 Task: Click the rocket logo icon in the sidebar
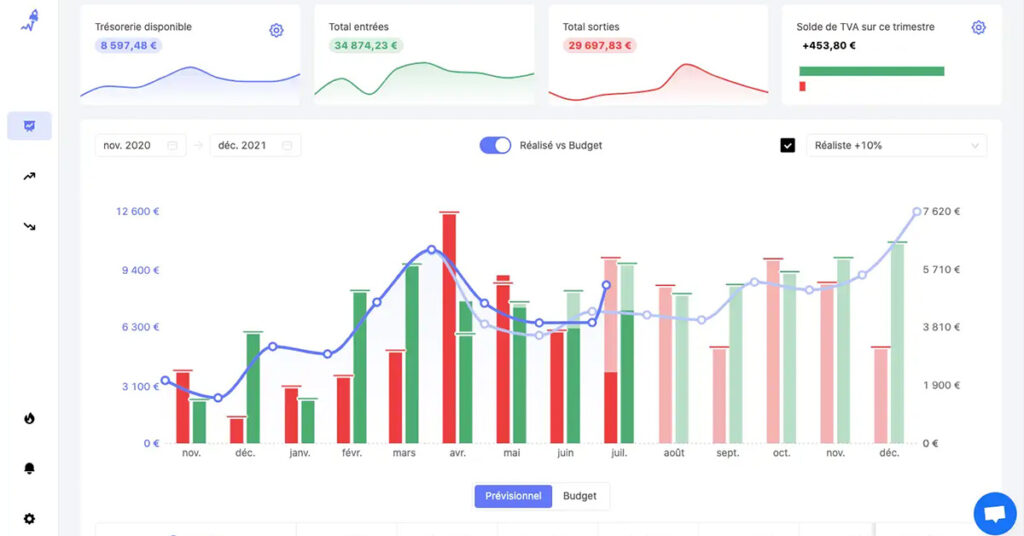pos(29,21)
